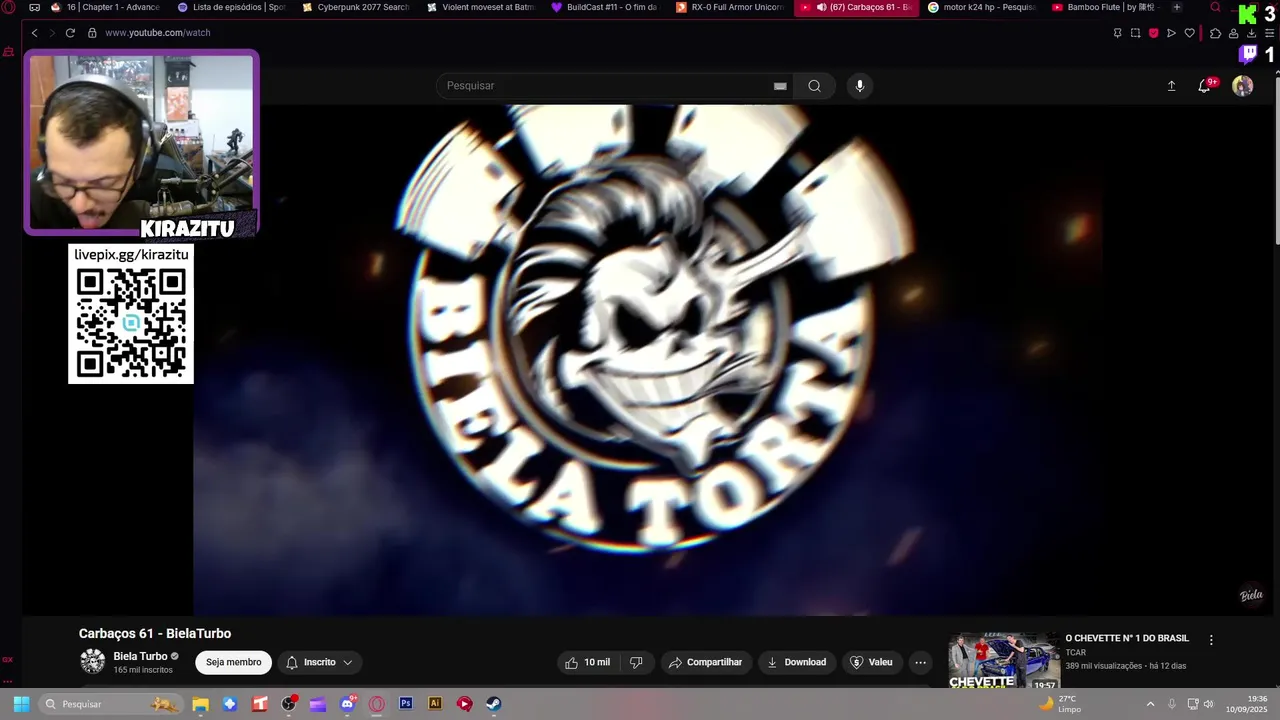Go forward with the browser forward arrow
This screenshot has height=720, width=1280.
click(x=52, y=33)
